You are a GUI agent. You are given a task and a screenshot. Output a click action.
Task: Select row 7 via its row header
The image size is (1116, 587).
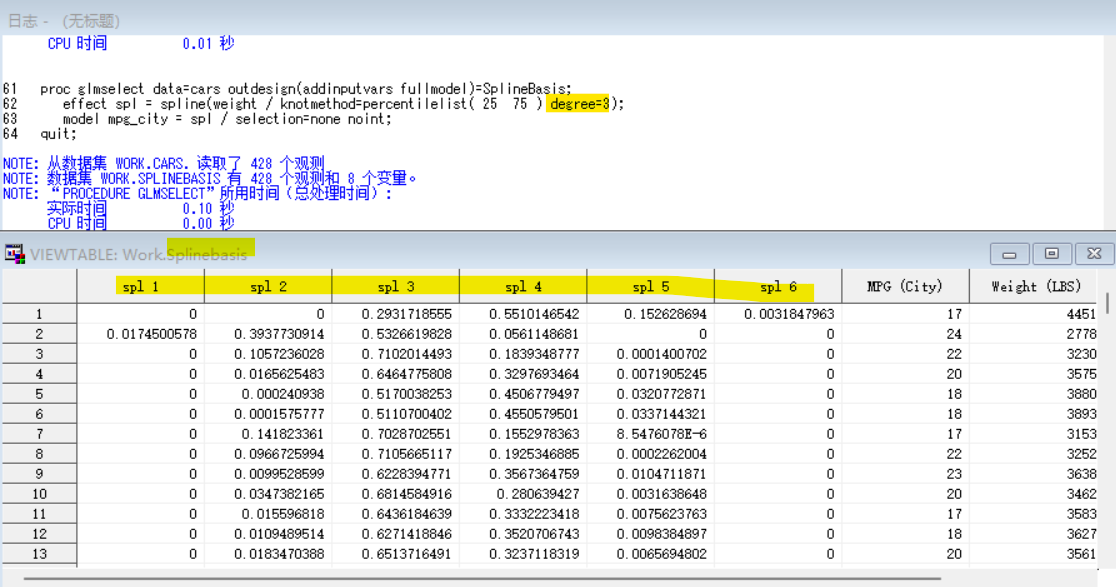[x=39, y=434]
